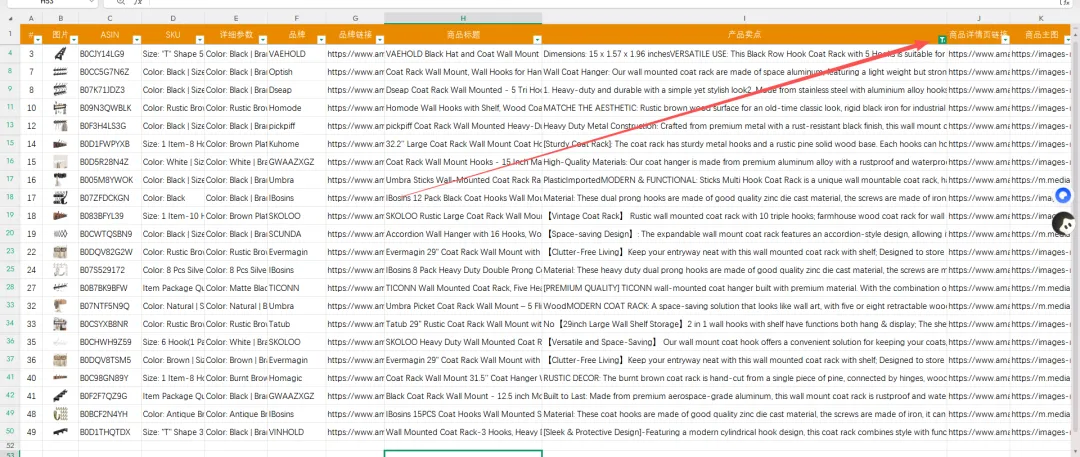The image size is (1080, 457).
Task: Click product thumbnail for B0CSYXB8NR
Action: 61,323
